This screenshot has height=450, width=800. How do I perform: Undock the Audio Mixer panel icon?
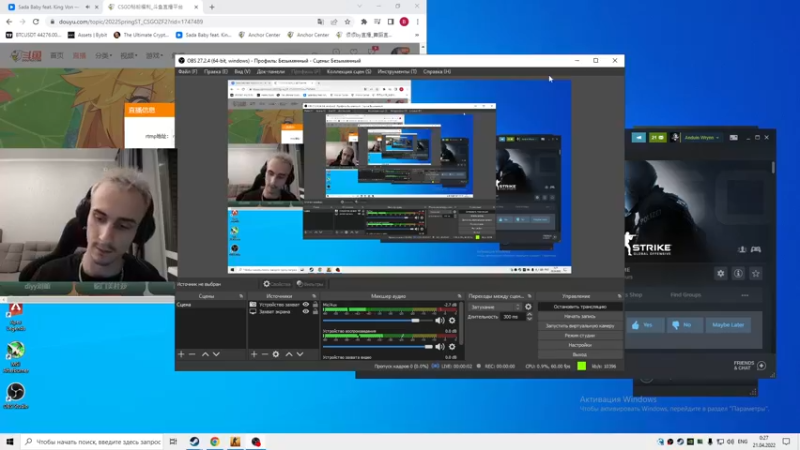click(x=459, y=296)
